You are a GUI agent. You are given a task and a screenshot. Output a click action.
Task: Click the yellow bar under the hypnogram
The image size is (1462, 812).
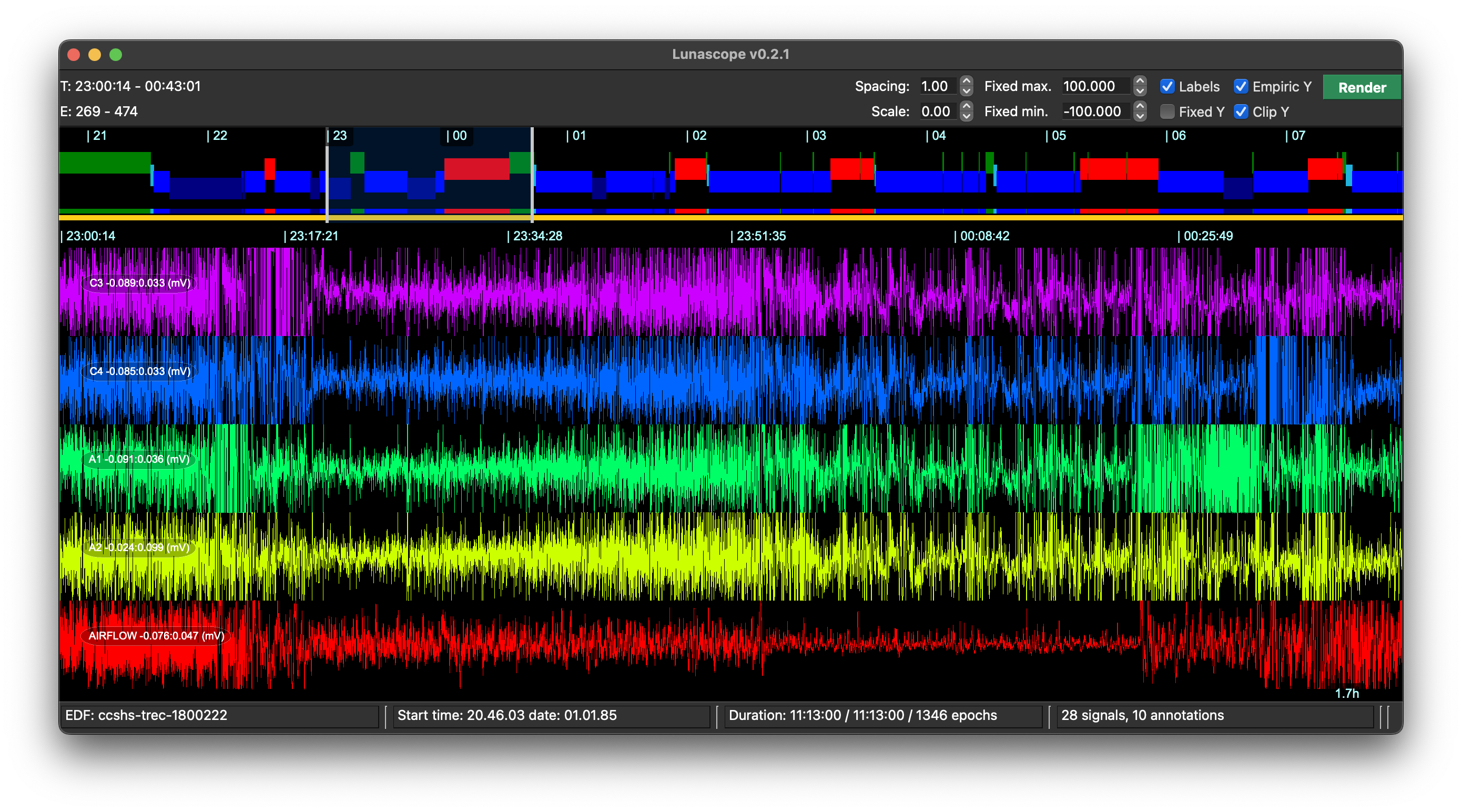coord(908,217)
